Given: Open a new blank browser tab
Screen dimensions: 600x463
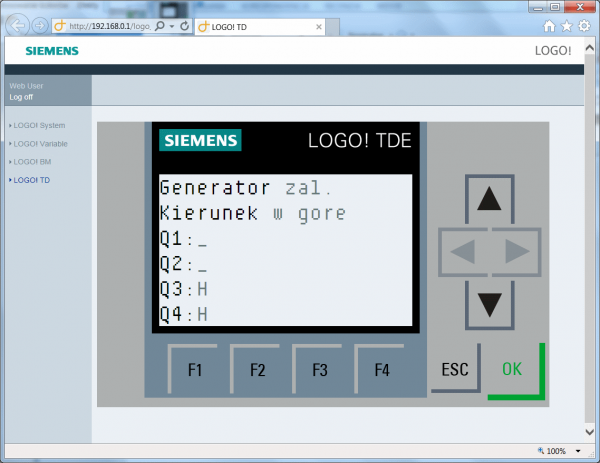Looking at the screenshot, I should [332, 27].
